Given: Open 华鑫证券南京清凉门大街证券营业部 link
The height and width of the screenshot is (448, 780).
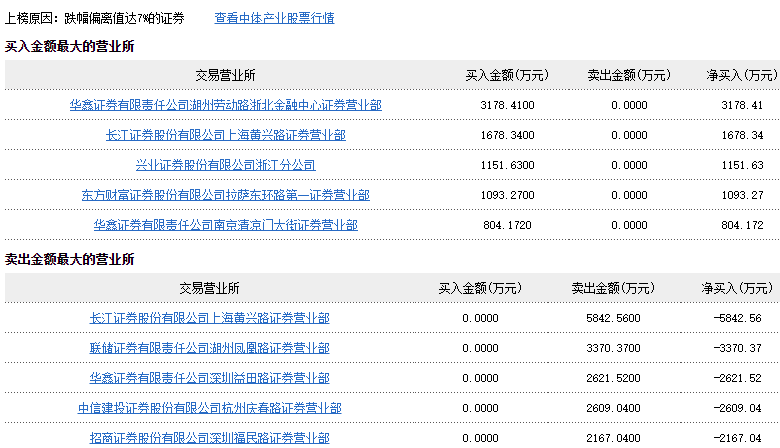Looking at the screenshot, I should (x=226, y=225).
